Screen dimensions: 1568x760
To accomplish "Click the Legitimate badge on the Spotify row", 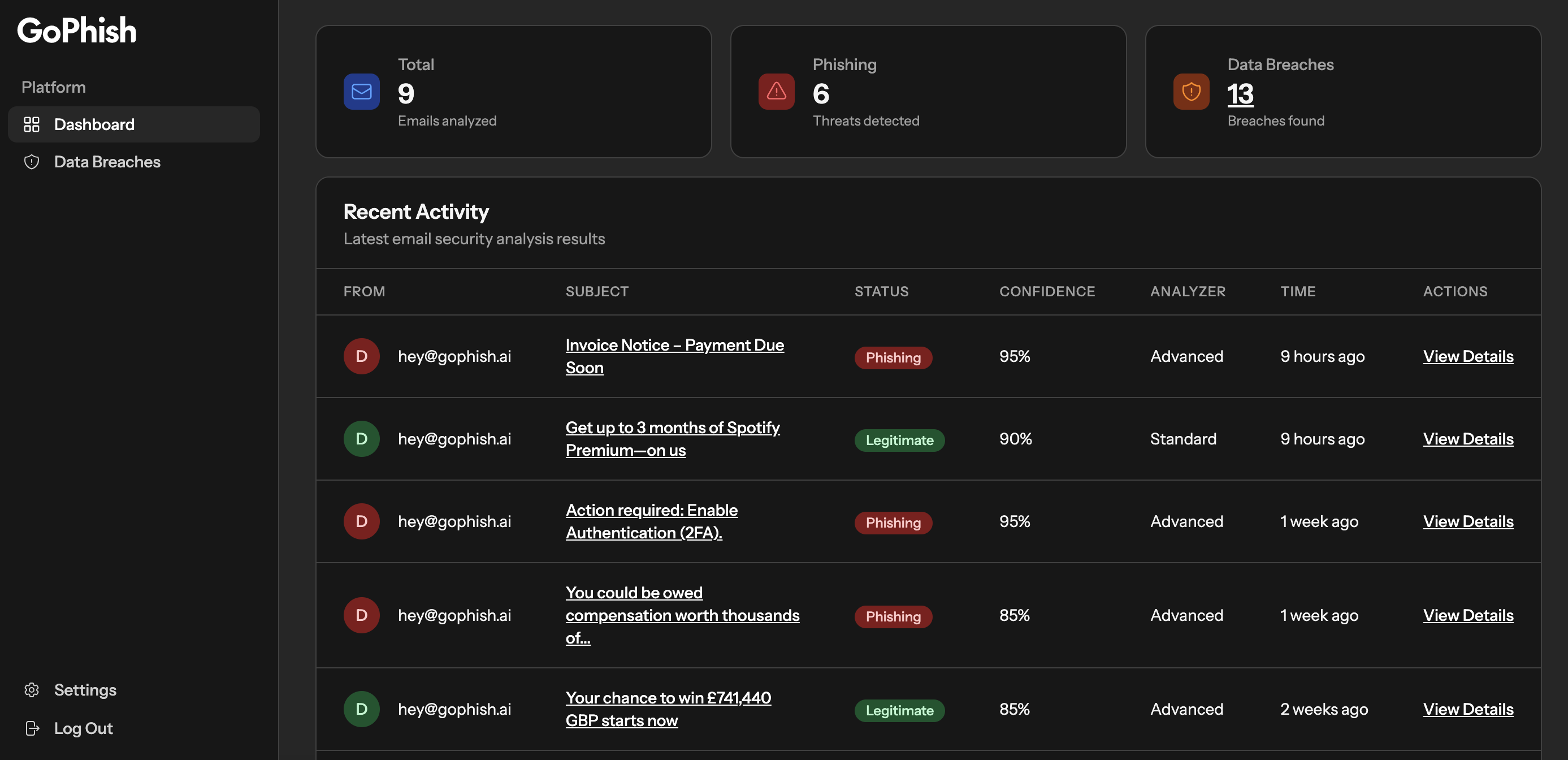I will point(900,440).
